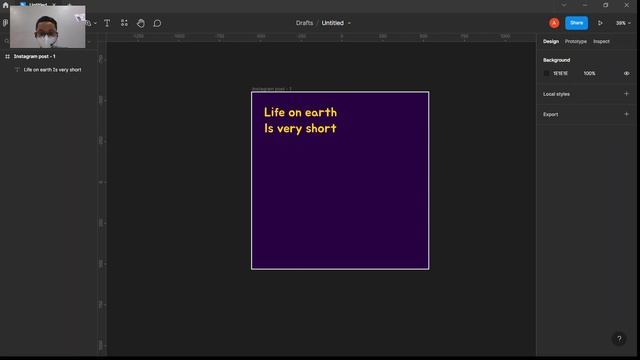Click the background hex value field
This screenshot has height=360, width=640.
pyautogui.click(x=560, y=73)
